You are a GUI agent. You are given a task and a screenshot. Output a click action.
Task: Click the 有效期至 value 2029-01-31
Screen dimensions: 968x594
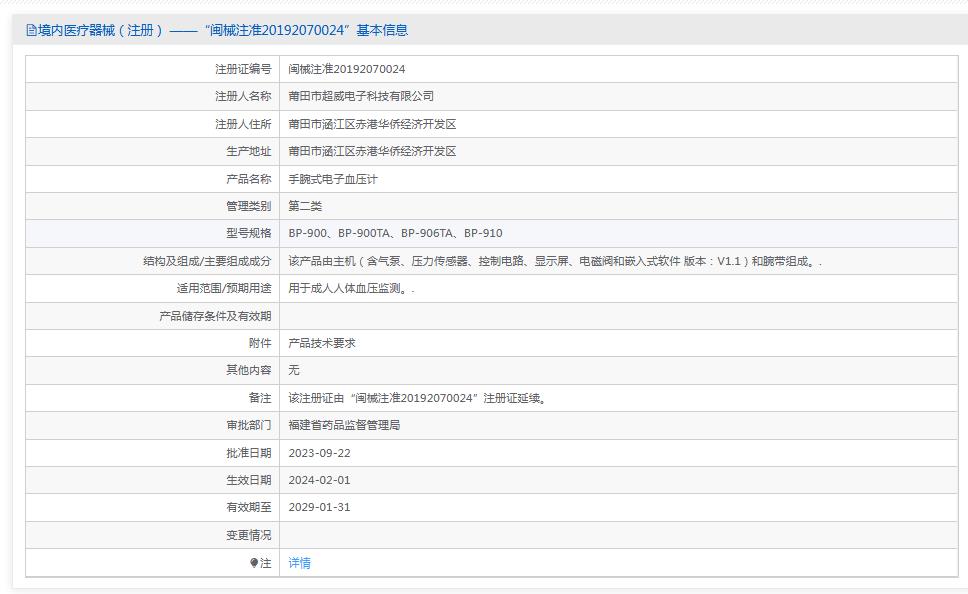(x=320, y=508)
